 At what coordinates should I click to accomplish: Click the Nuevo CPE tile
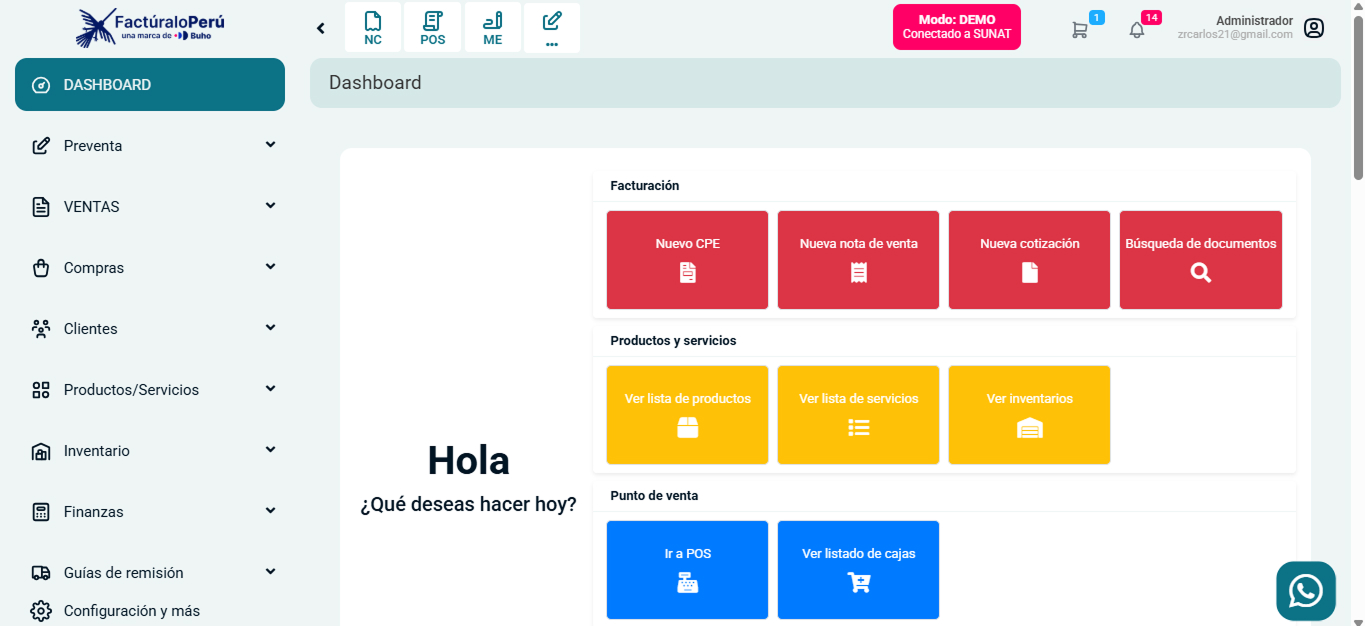687,259
